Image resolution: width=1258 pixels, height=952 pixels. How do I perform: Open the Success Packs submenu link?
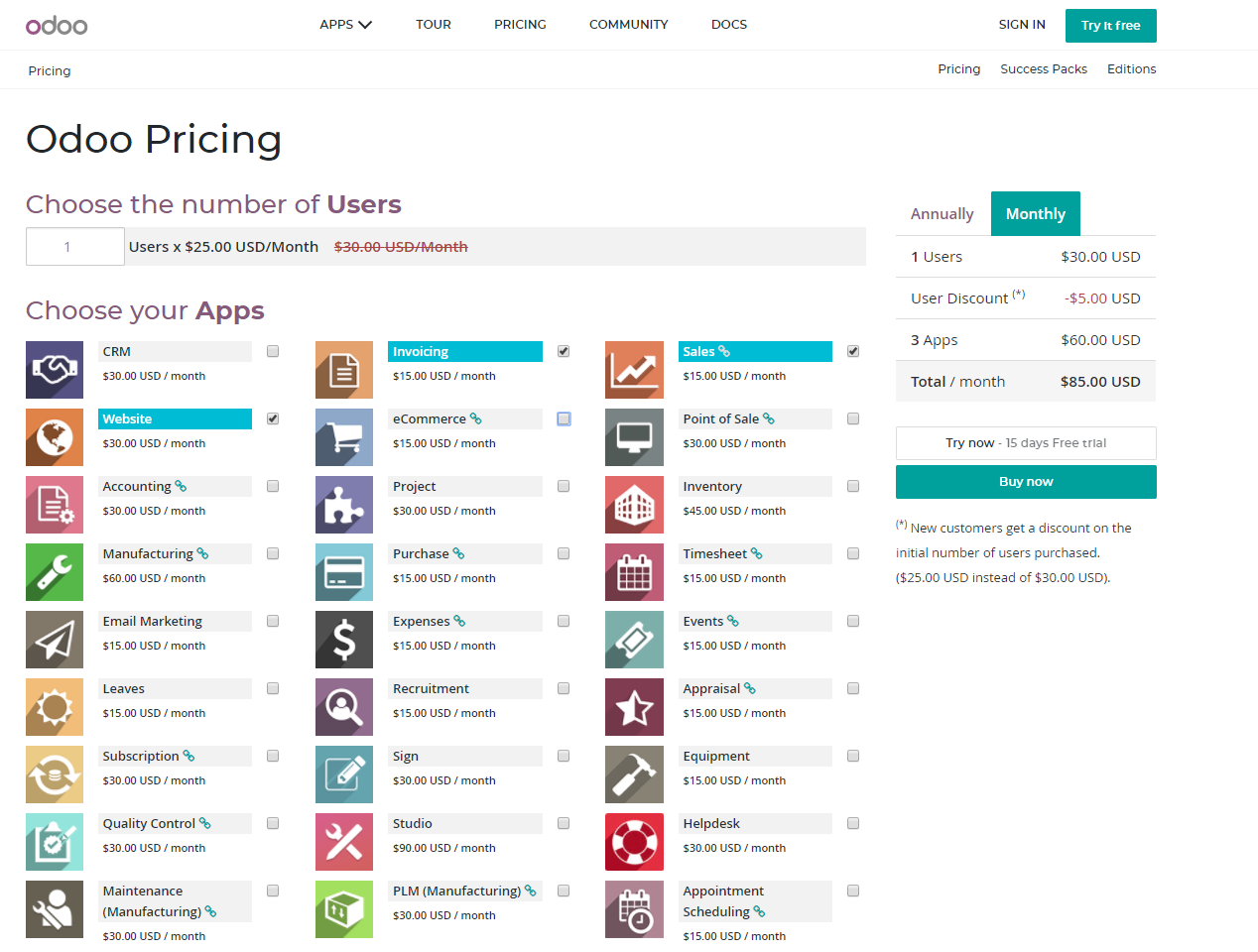tap(1044, 69)
